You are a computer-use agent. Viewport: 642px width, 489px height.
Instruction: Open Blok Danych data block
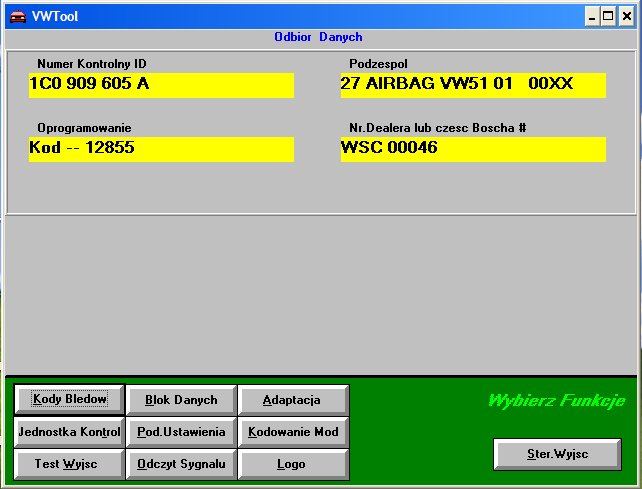(181, 400)
